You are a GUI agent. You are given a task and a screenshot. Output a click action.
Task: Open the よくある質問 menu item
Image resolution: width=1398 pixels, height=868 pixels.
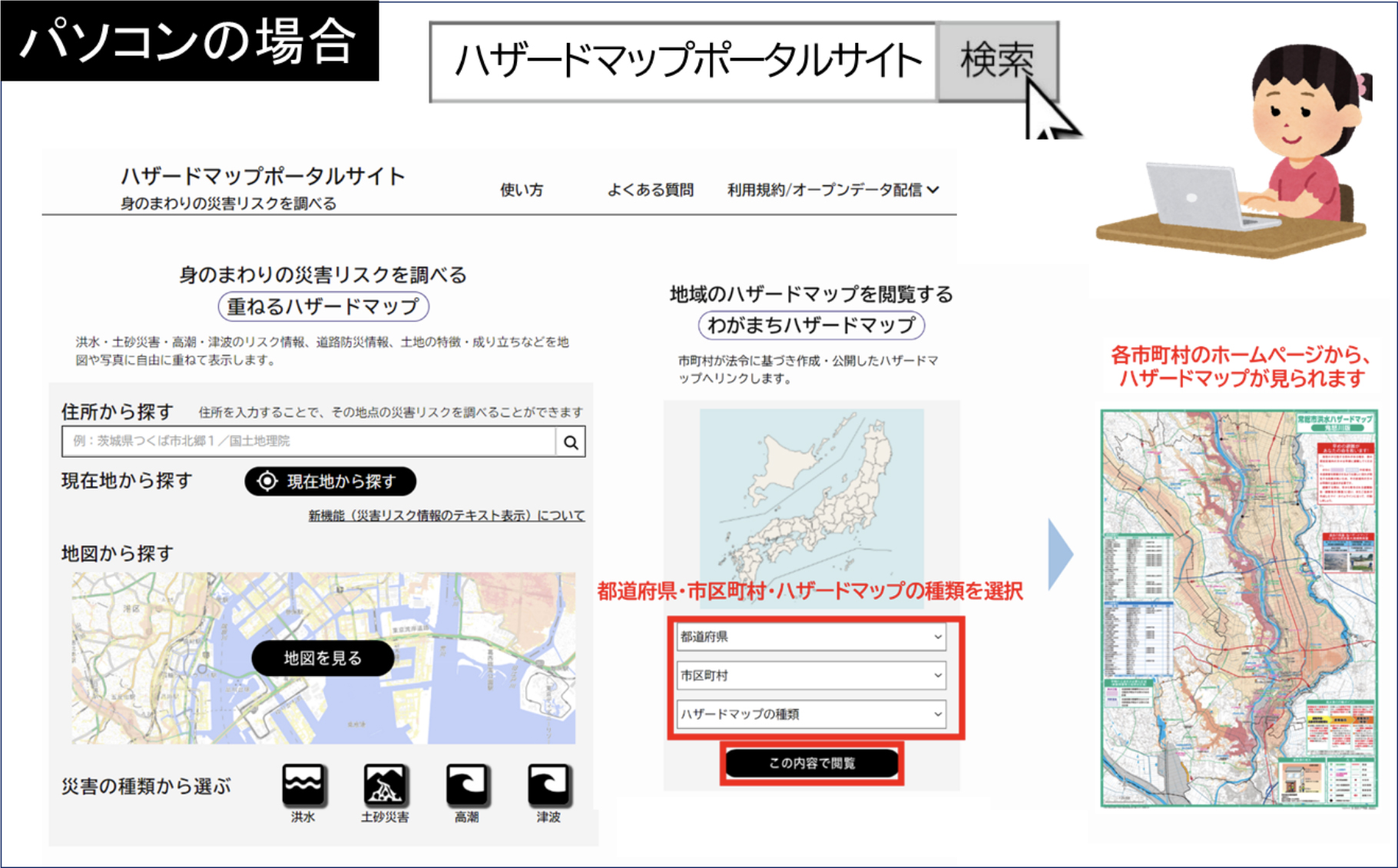pos(650,190)
